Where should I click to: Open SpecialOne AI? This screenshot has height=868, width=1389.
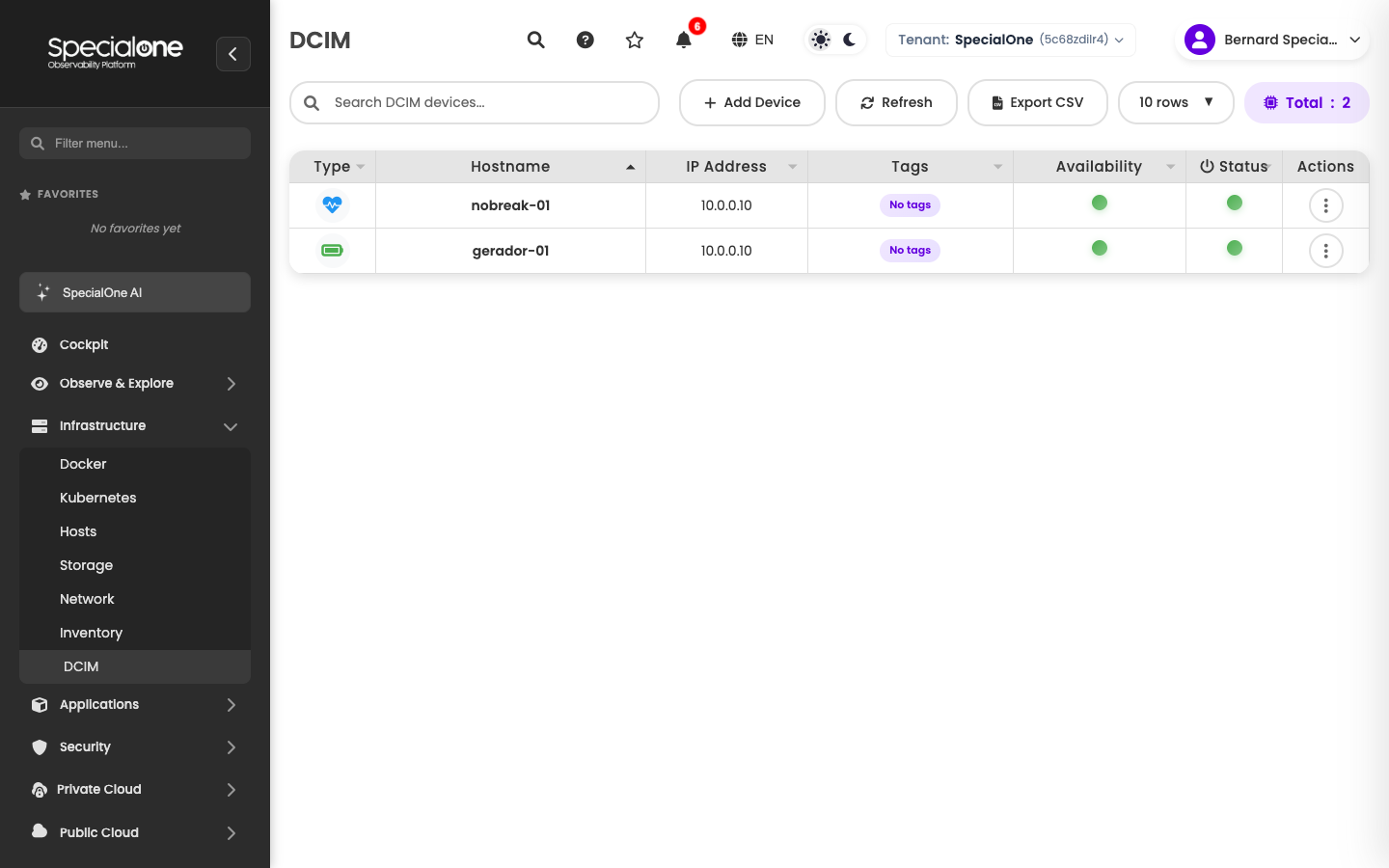135,292
